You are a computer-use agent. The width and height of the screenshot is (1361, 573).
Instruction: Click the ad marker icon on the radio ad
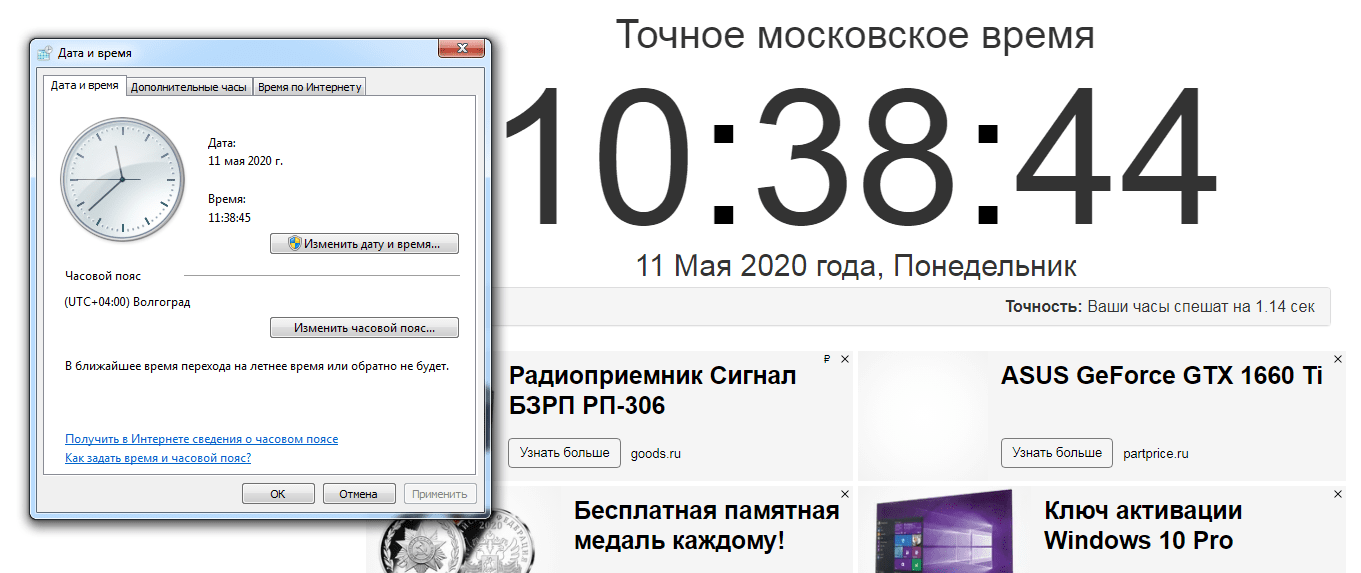(x=826, y=359)
